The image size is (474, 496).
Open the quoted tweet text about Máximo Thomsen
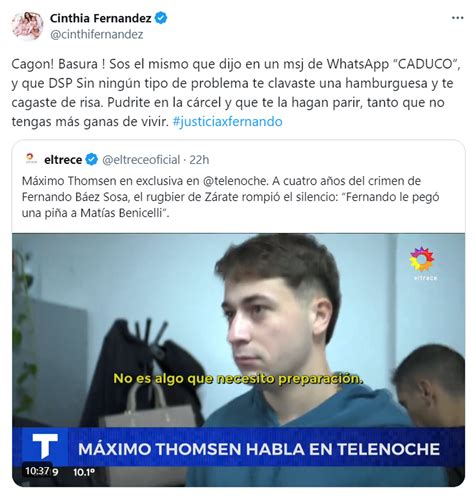(230, 197)
